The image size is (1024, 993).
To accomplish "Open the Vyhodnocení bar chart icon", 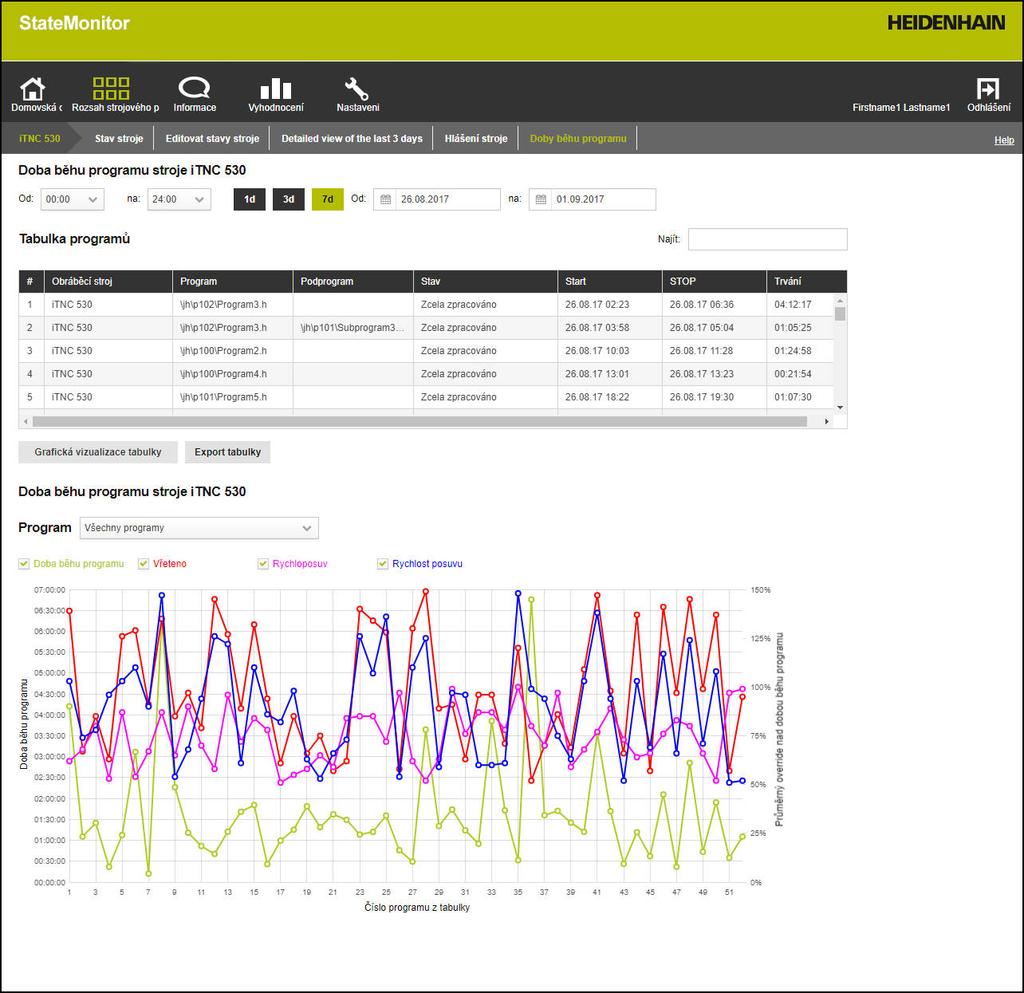I will pyautogui.click(x=276, y=89).
